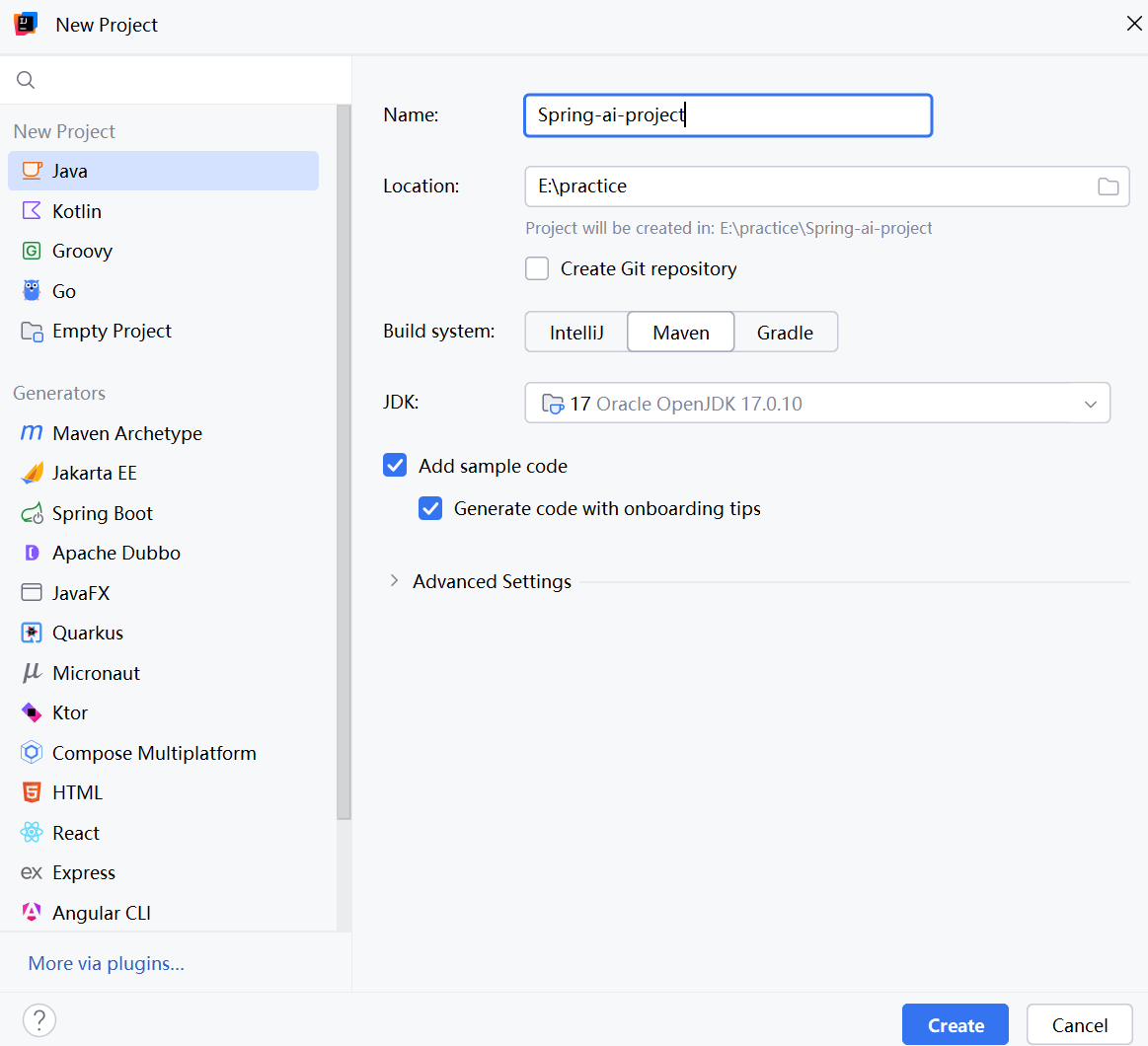The height and width of the screenshot is (1046, 1148).
Task: Choose Maven Archetype generator
Action: (x=163, y=432)
